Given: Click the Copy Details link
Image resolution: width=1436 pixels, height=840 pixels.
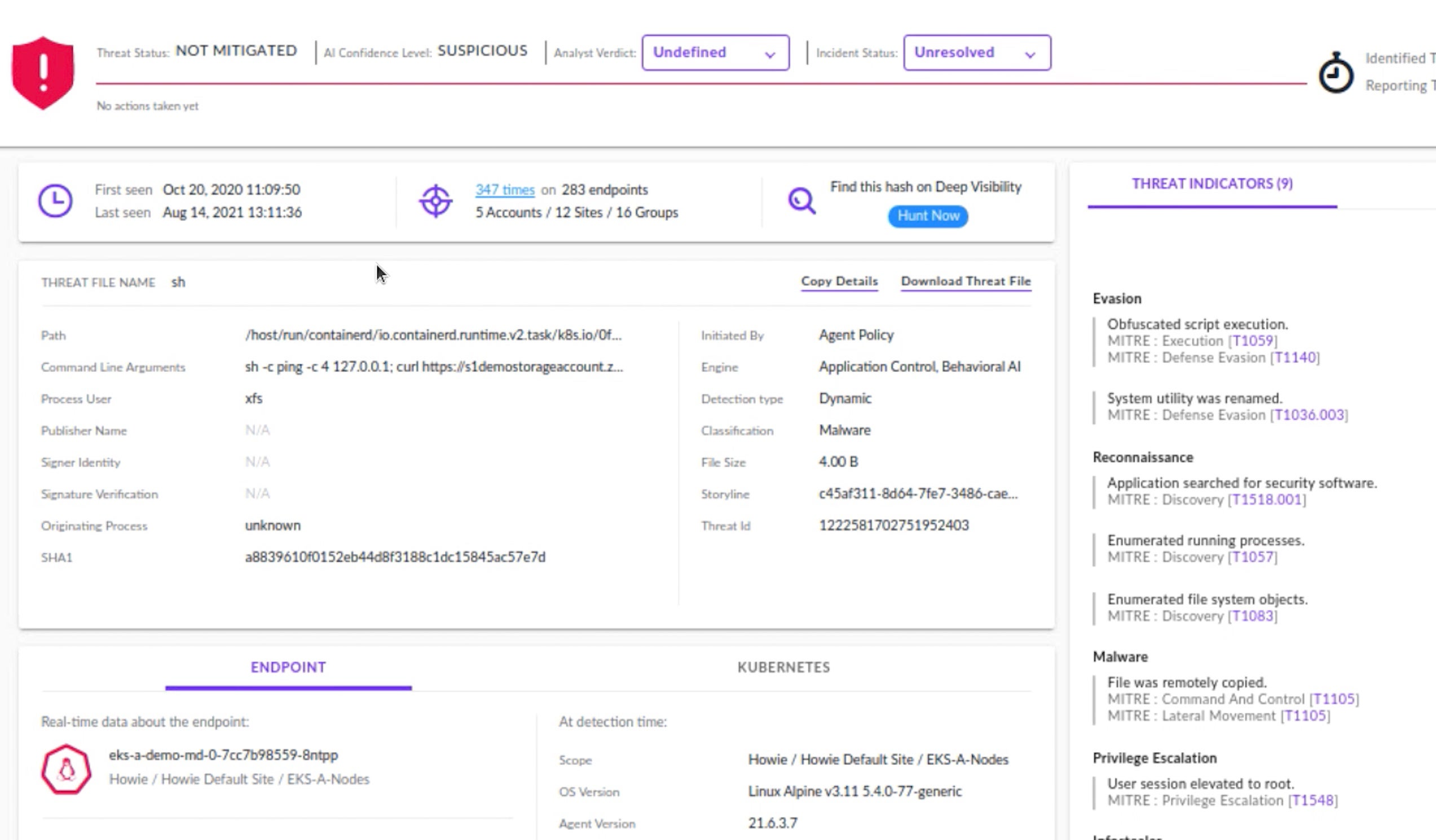Looking at the screenshot, I should (839, 281).
